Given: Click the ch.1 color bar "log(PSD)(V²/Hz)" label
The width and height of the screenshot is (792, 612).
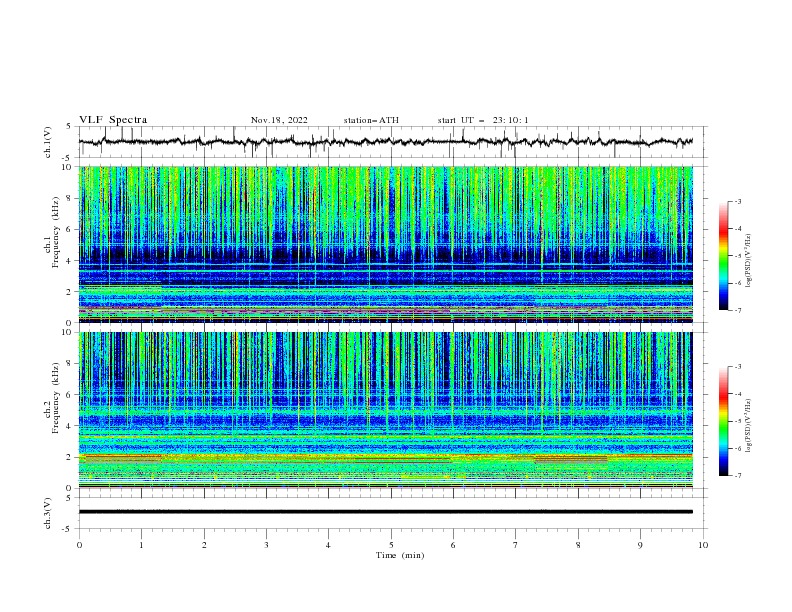Looking at the screenshot, I should coord(748,261).
